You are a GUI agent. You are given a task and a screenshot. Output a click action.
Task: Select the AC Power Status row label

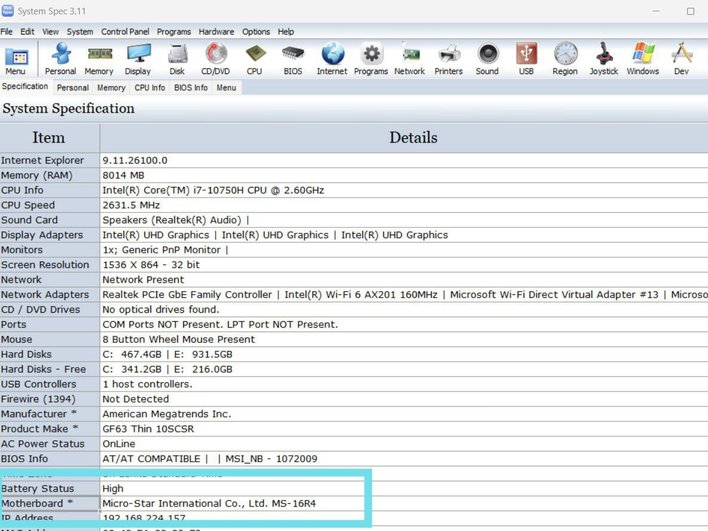(x=42, y=443)
